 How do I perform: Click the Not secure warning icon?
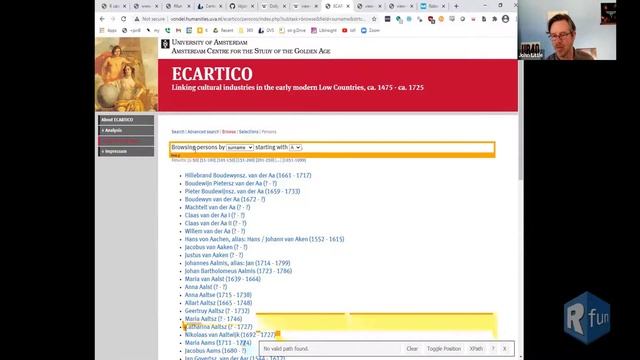point(137,19)
